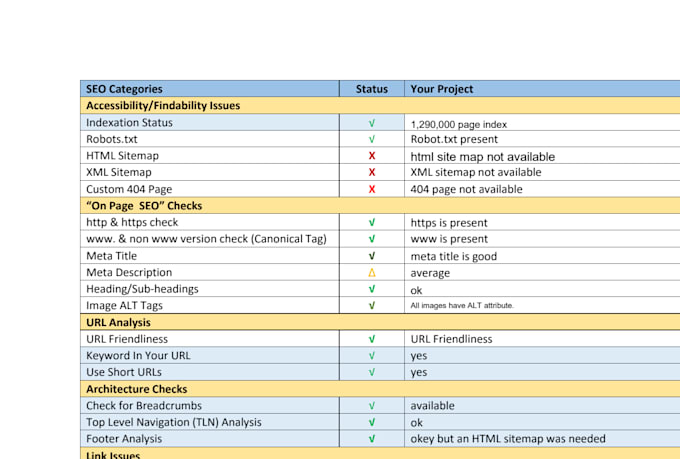Click the 'XML sitemap not available' cell

point(542,172)
